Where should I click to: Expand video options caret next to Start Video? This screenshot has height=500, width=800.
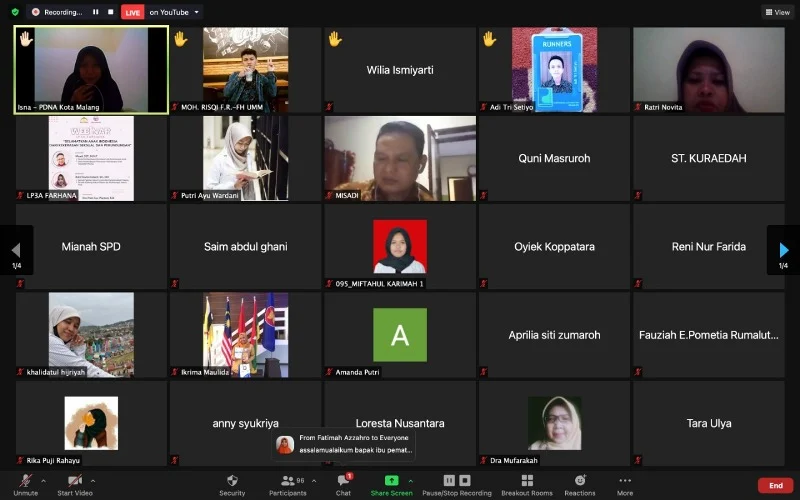point(93,481)
